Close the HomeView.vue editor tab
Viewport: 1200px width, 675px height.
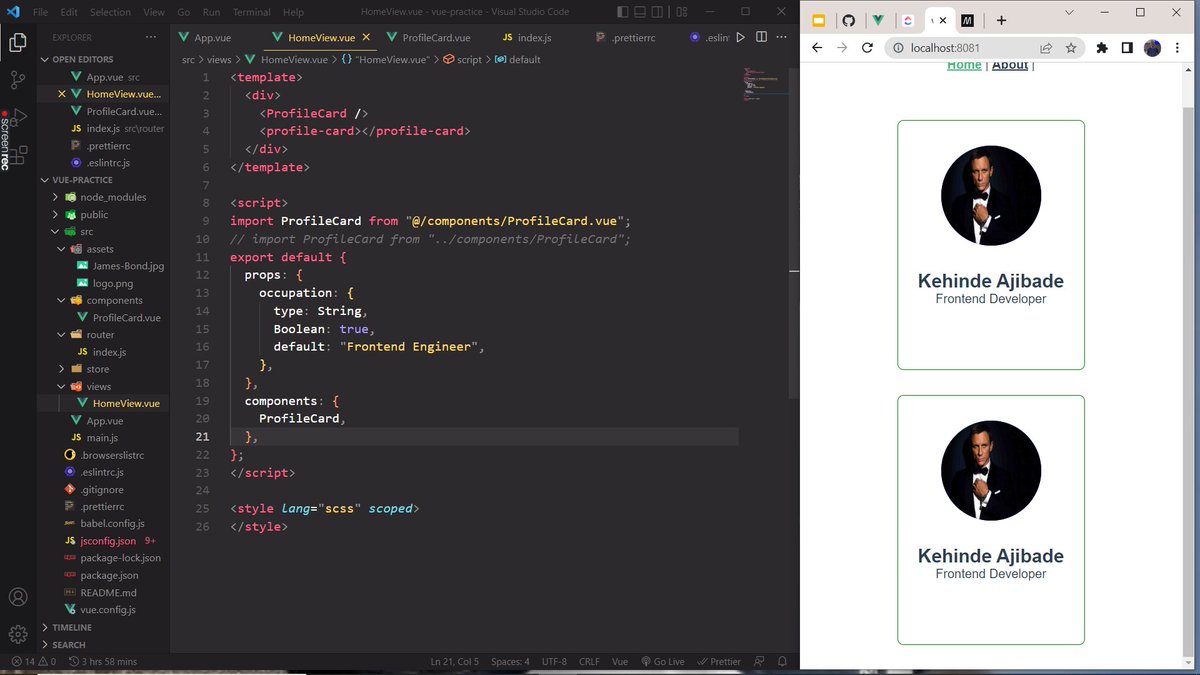(x=368, y=37)
